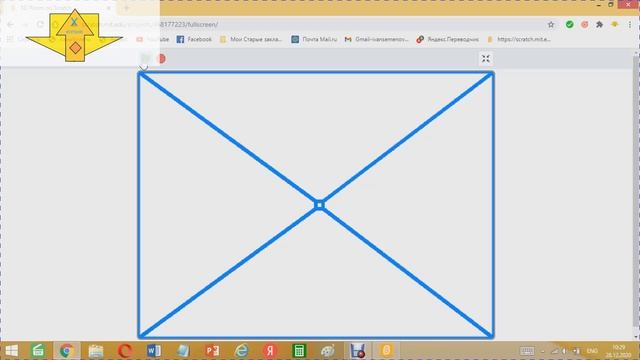Screen dimensions: 640x360
Task: Click the yellow extension icon in toolbar
Action: click(x=614, y=24)
